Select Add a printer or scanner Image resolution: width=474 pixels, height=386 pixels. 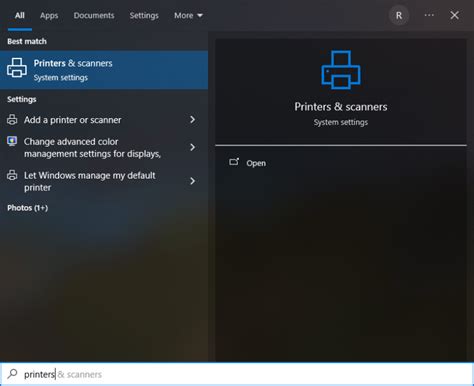point(104,120)
